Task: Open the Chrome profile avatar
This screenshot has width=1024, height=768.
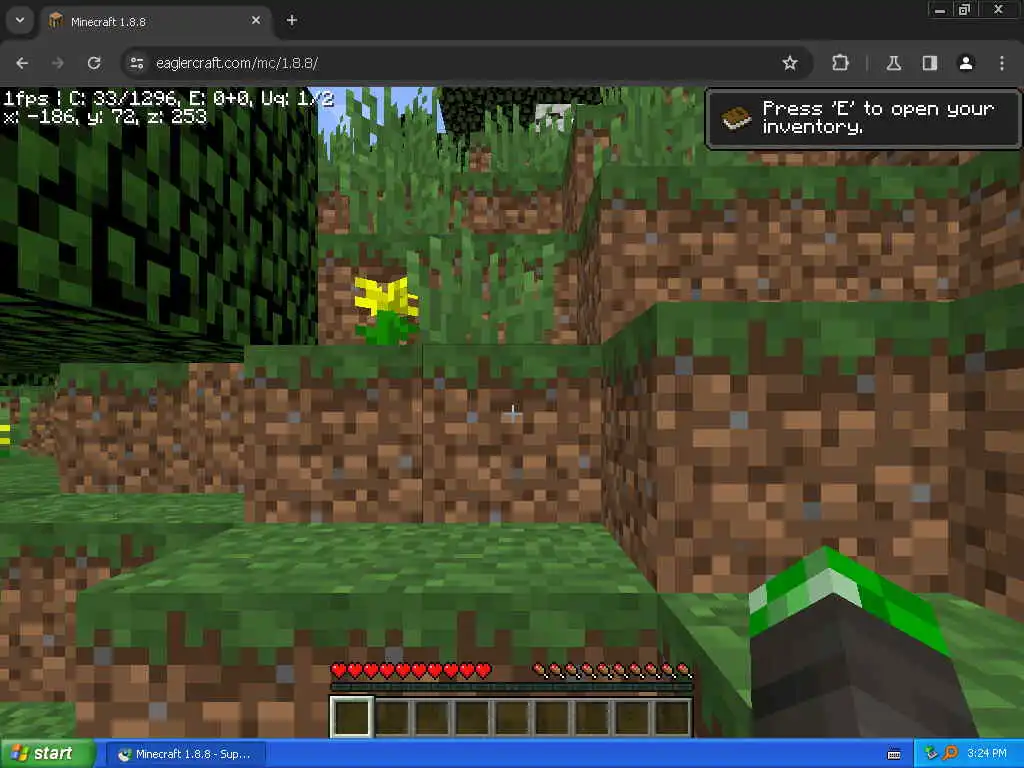Action: pos(965,63)
